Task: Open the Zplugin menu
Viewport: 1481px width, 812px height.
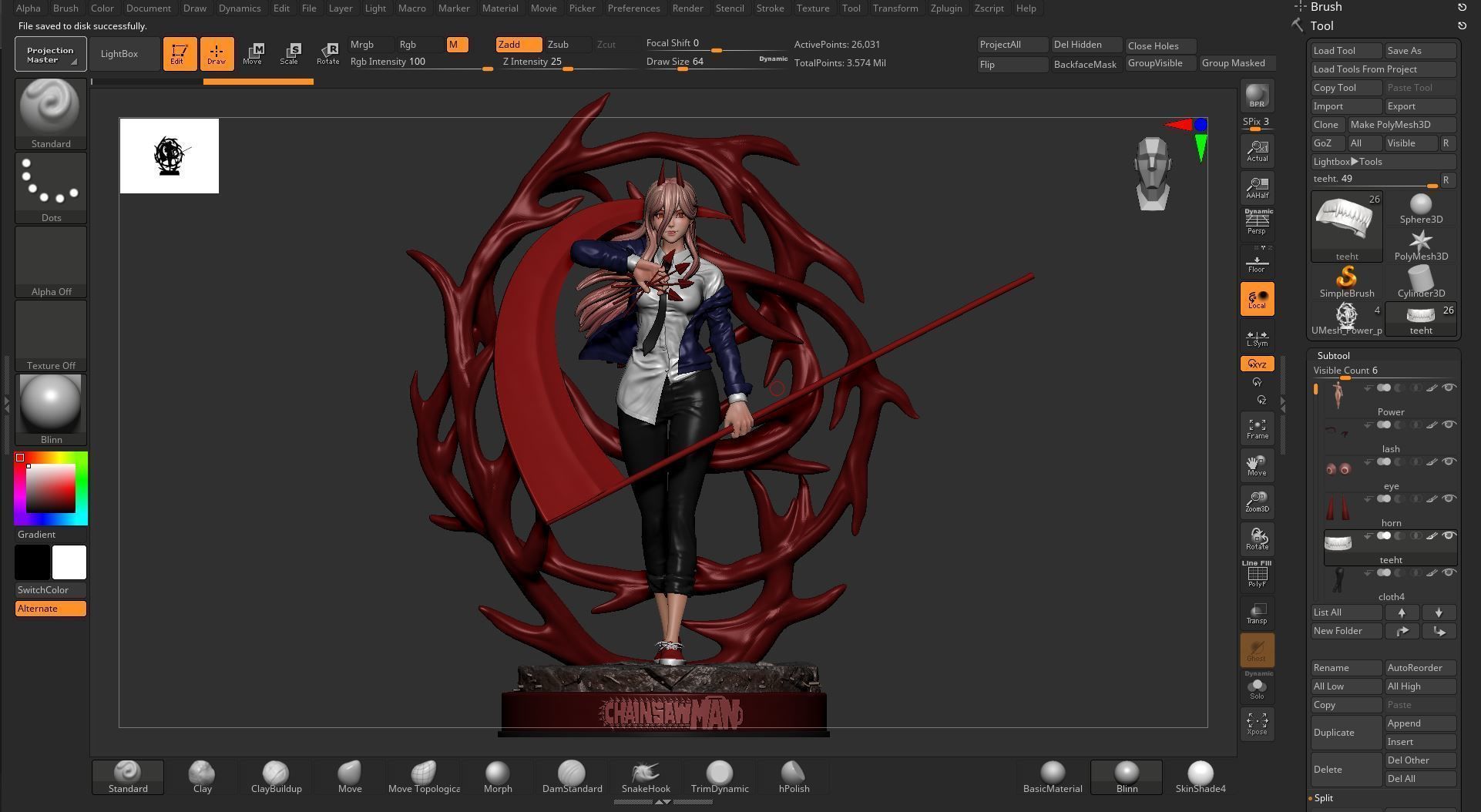Action: (945, 8)
